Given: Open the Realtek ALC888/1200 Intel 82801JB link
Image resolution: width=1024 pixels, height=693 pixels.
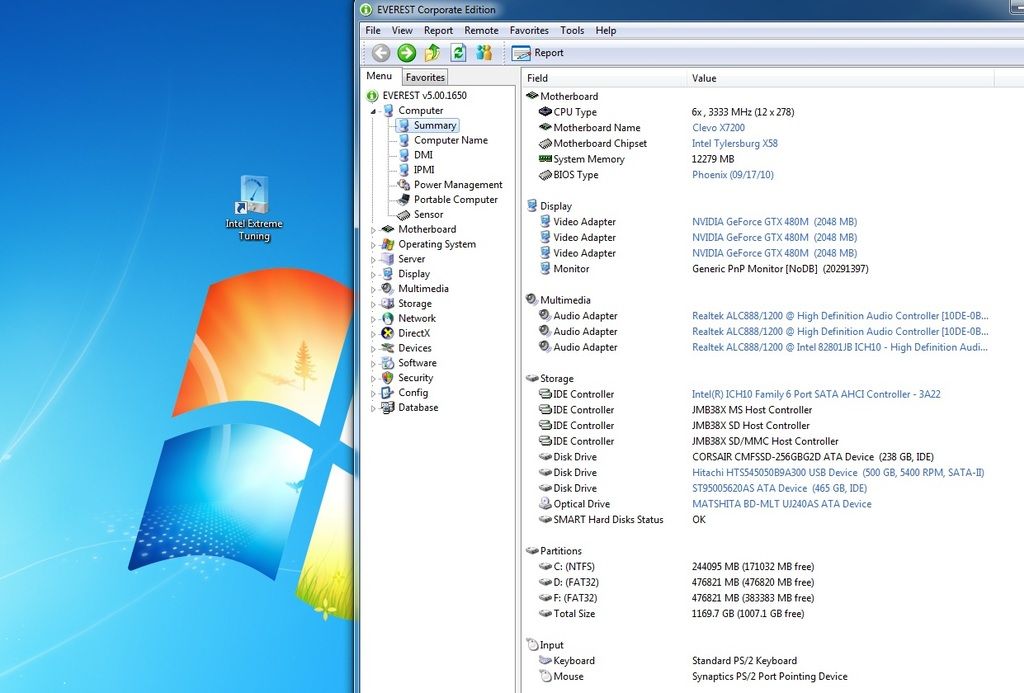Looking at the screenshot, I should [x=840, y=347].
